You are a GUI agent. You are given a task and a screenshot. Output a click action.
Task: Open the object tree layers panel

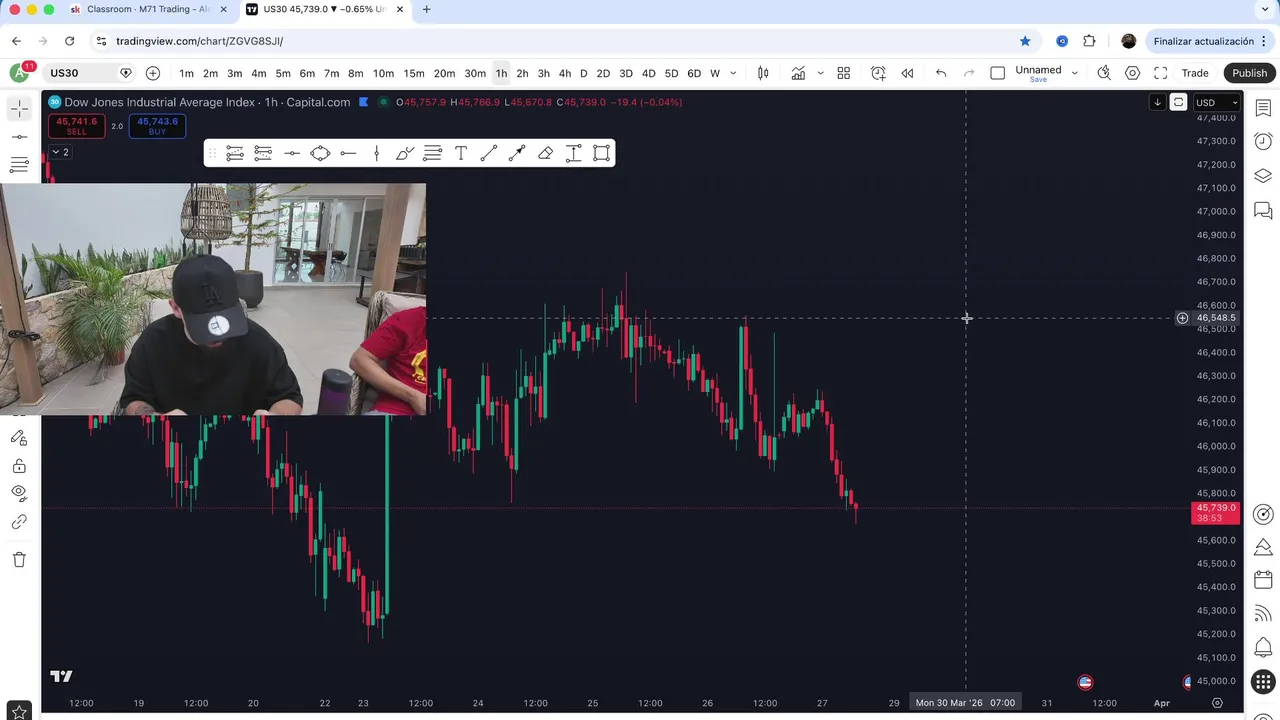coord(1263,176)
